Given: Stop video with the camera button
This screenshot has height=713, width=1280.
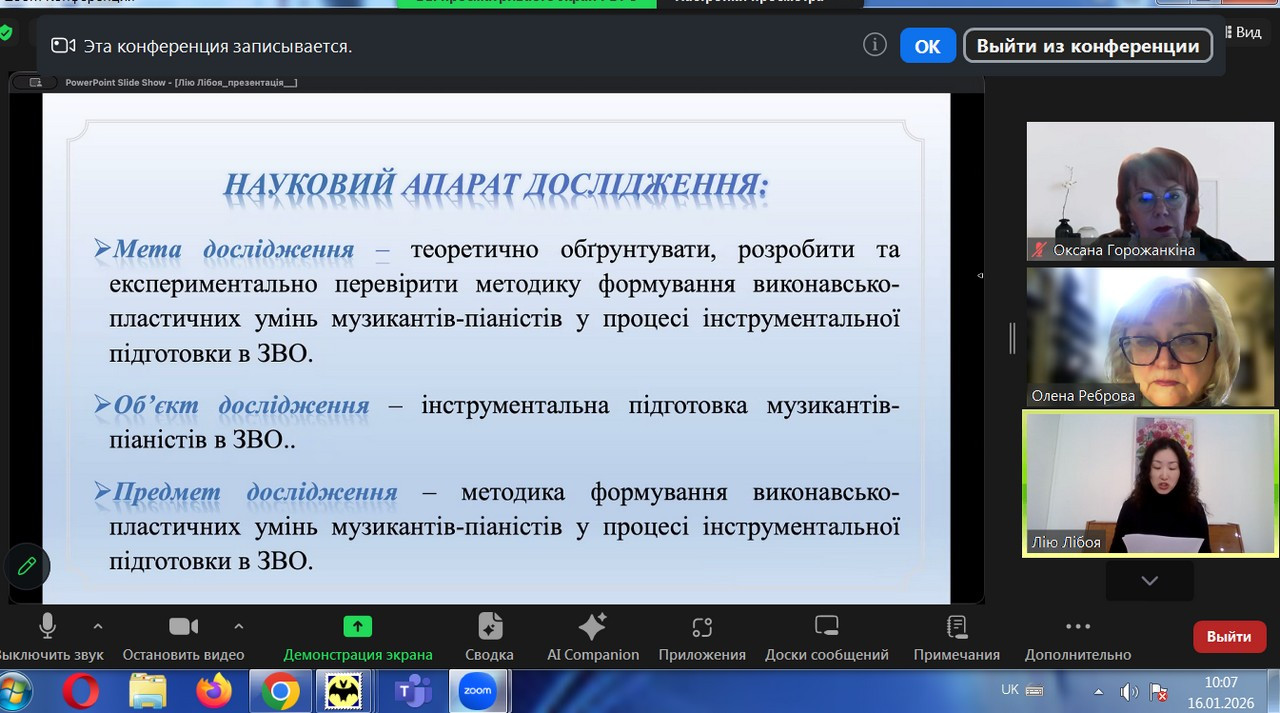Looking at the screenshot, I should pyautogui.click(x=183, y=627).
